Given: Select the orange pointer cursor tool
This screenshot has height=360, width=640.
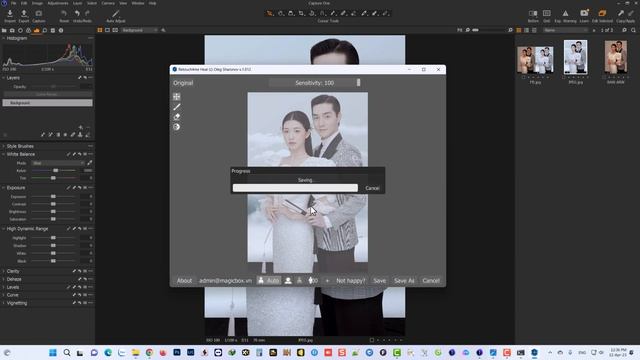Looking at the screenshot, I should click(270, 13).
